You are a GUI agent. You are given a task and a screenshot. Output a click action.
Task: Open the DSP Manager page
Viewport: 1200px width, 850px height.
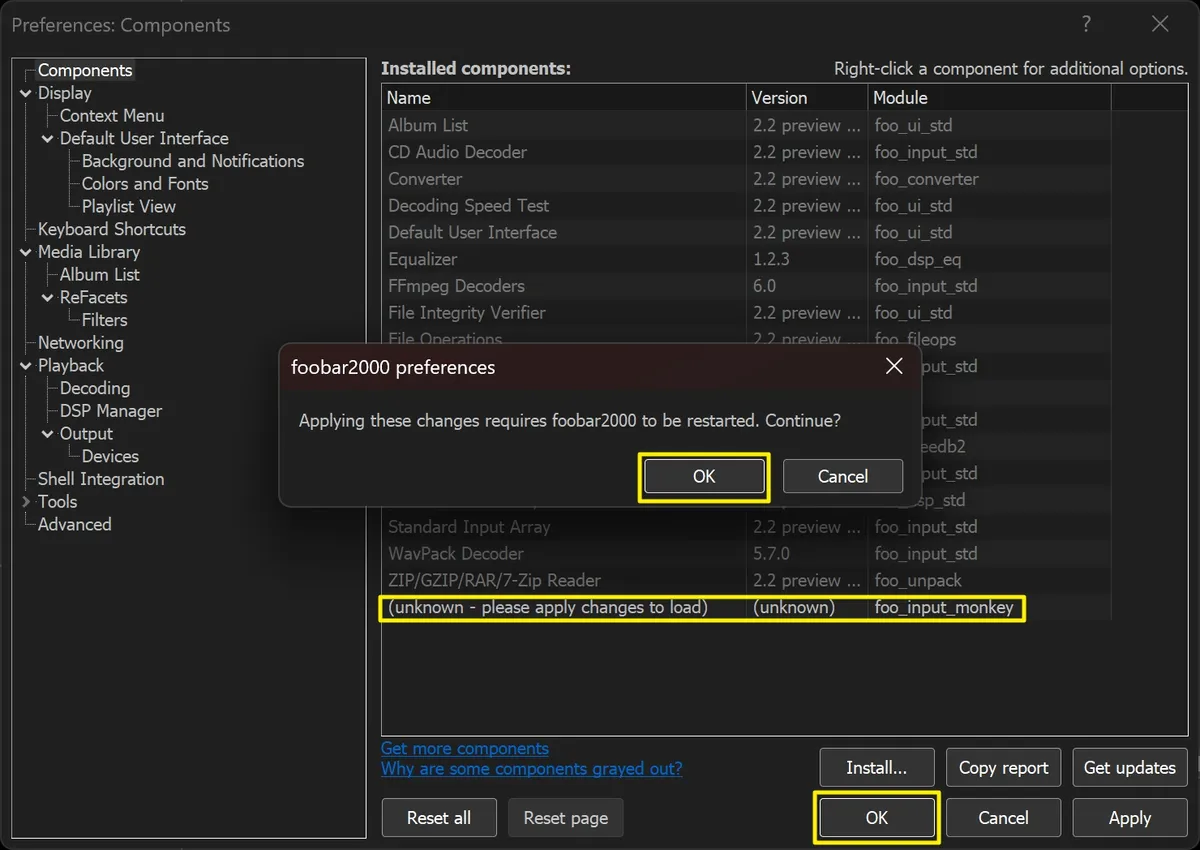click(111, 411)
